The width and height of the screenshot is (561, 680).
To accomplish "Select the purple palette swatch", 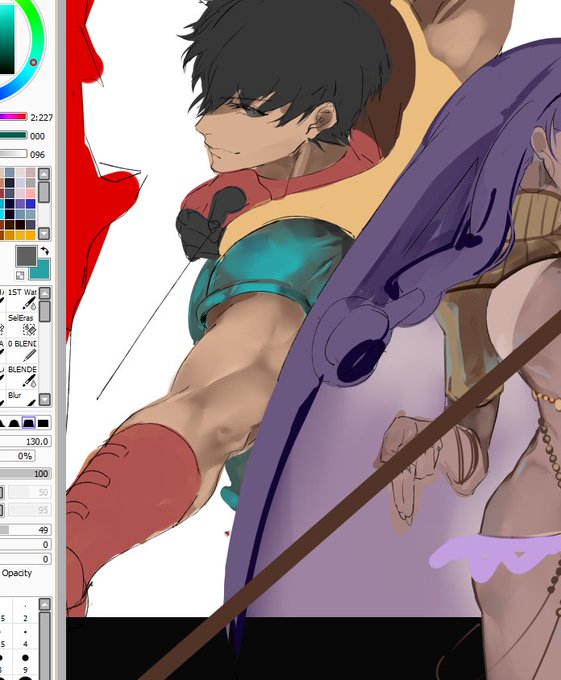I will 20,203.
